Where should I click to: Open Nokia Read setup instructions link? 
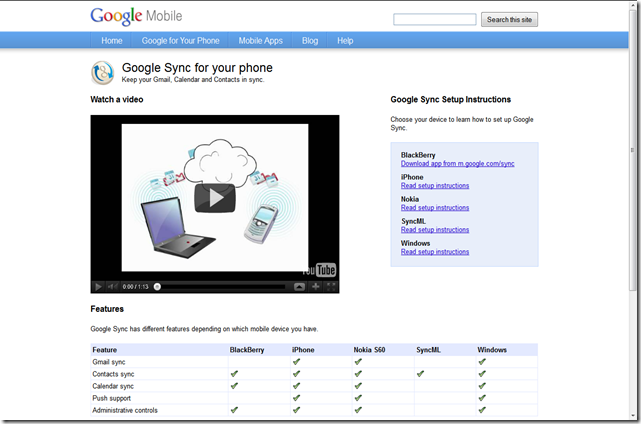(435, 208)
